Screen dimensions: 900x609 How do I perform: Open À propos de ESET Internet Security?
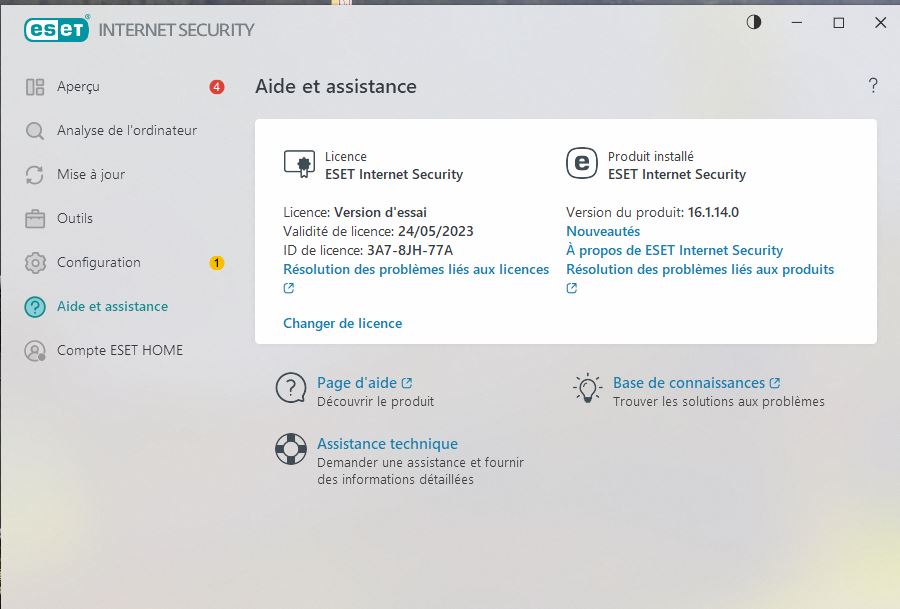tap(675, 250)
